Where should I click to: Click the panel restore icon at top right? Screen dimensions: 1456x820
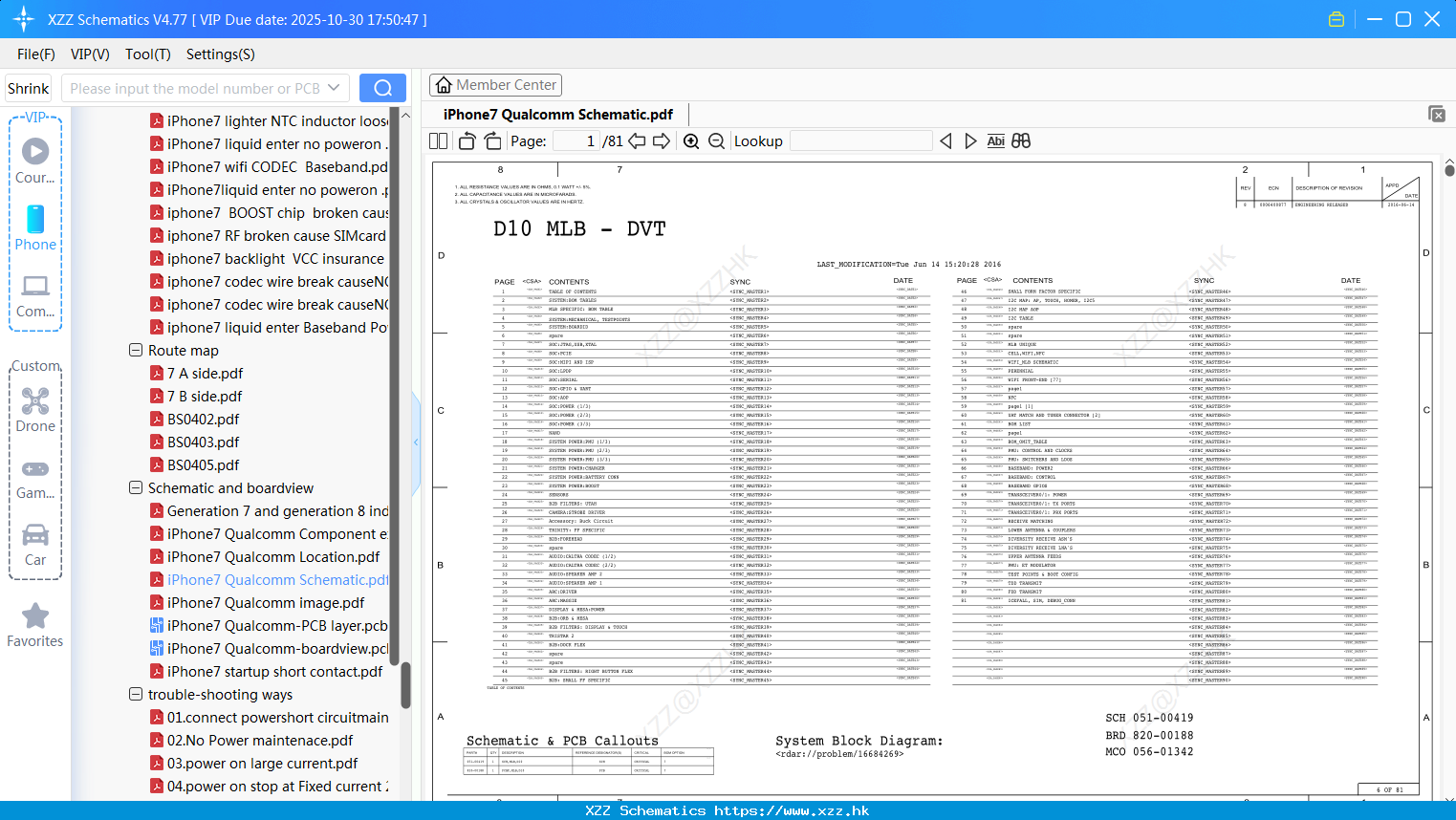click(x=1437, y=114)
